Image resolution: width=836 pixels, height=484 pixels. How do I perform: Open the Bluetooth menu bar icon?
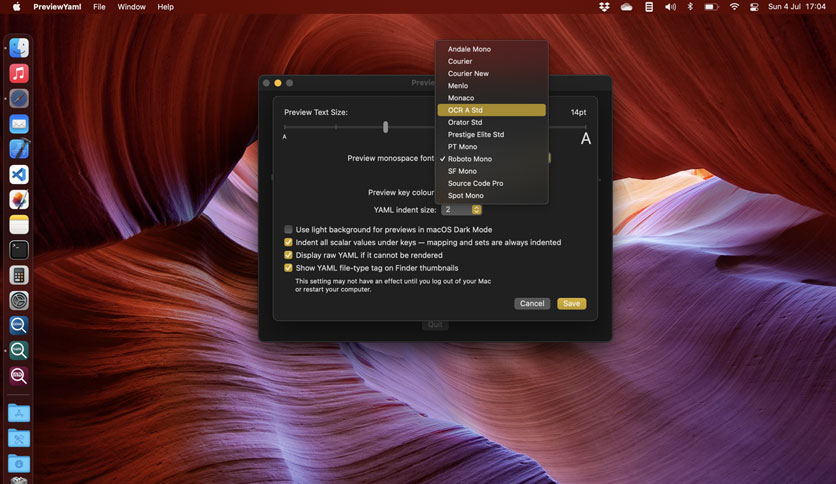690,7
